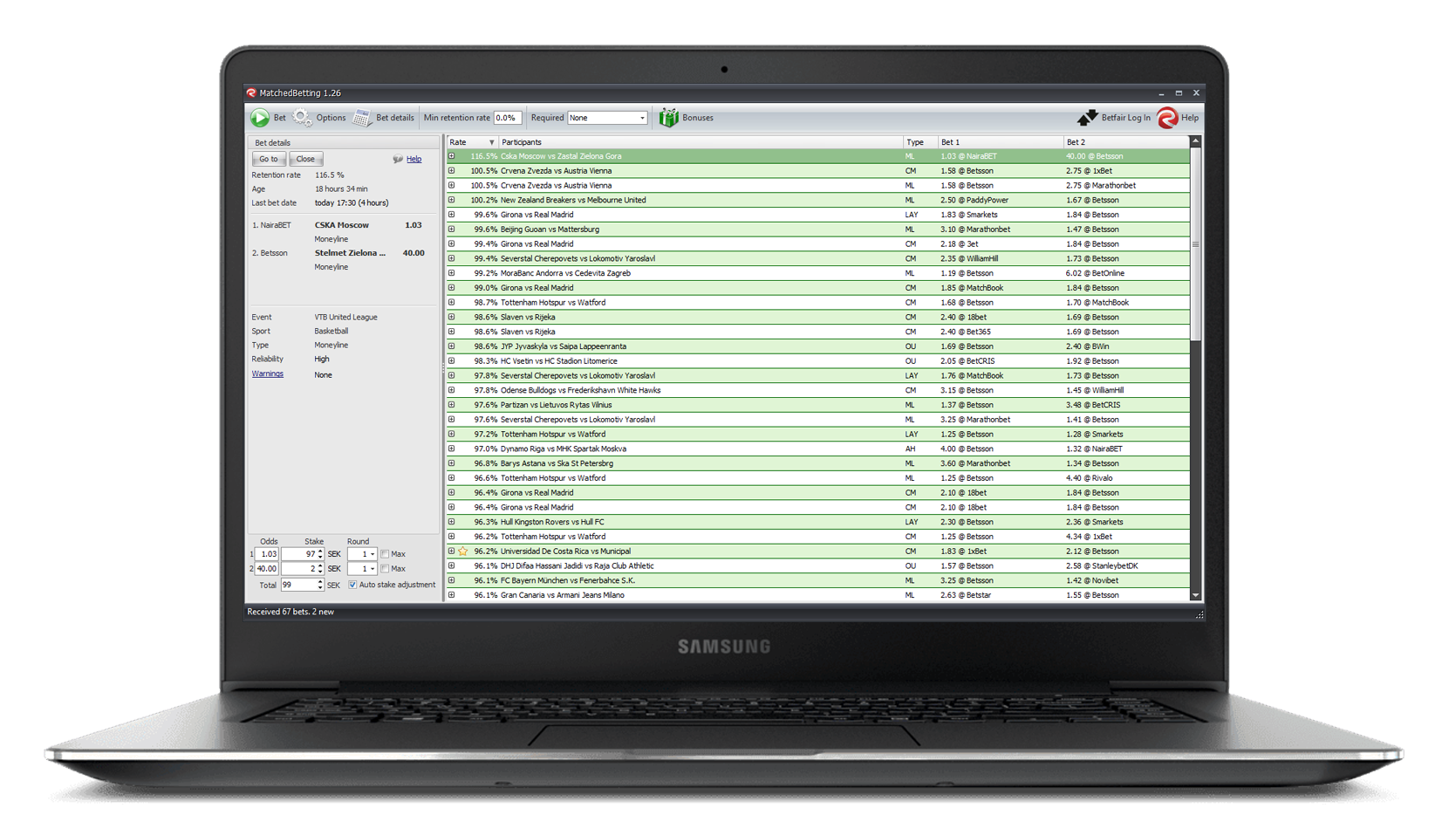Click the Bet details calculator icon
This screenshot has height=829, width=1456.
tap(363, 118)
